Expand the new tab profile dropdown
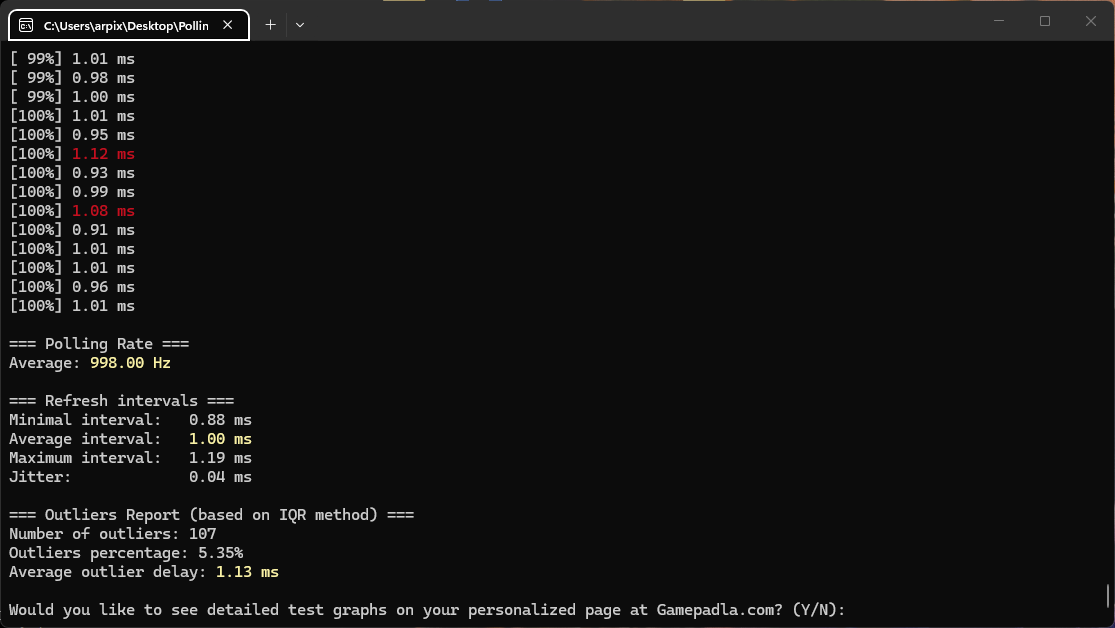Image resolution: width=1115 pixels, height=628 pixels. [x=300, y=25]
